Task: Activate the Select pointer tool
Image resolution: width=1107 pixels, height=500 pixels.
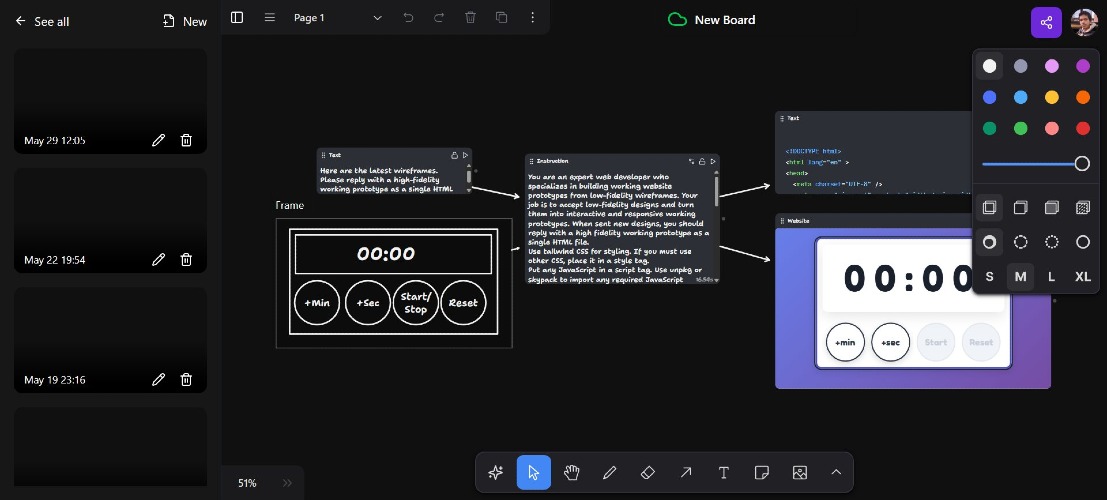Action: tap(534, 472)
